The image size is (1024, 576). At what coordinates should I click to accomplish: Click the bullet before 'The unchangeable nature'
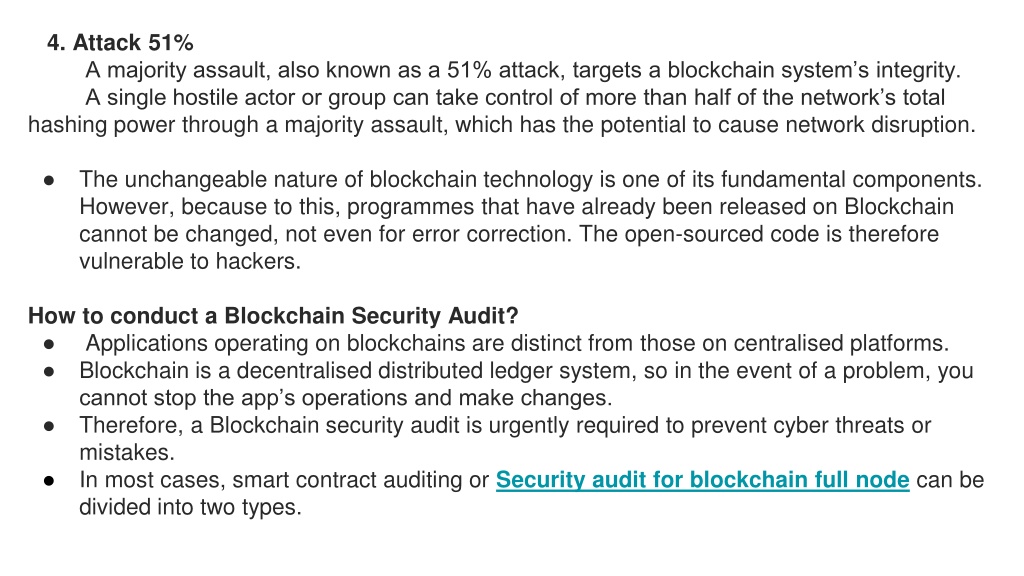(49, 180)
